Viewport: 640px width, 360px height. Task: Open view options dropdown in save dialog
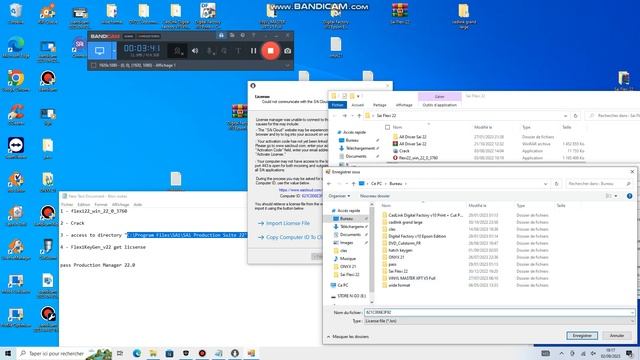pos(616,196)
